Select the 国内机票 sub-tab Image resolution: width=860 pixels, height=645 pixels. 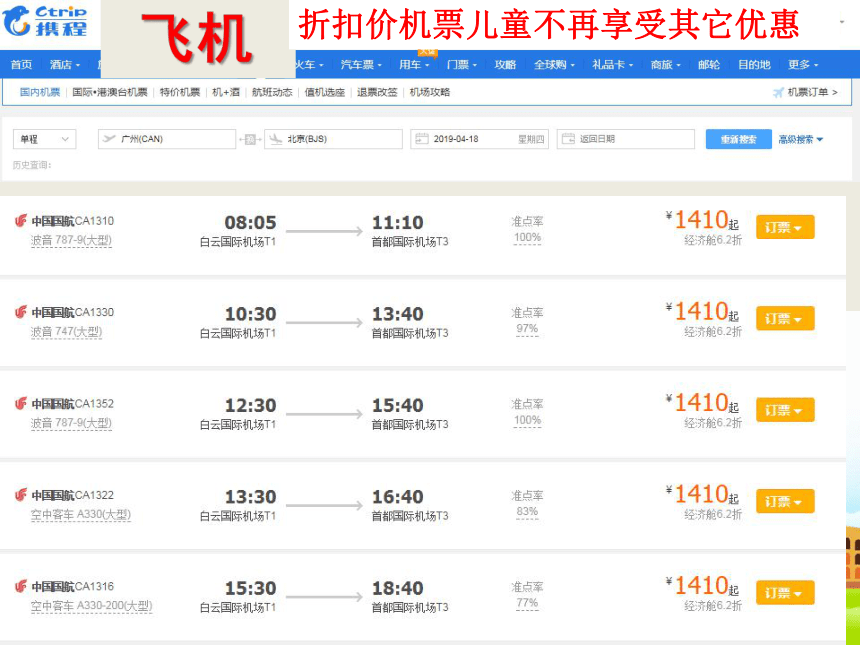coord(39,92)
